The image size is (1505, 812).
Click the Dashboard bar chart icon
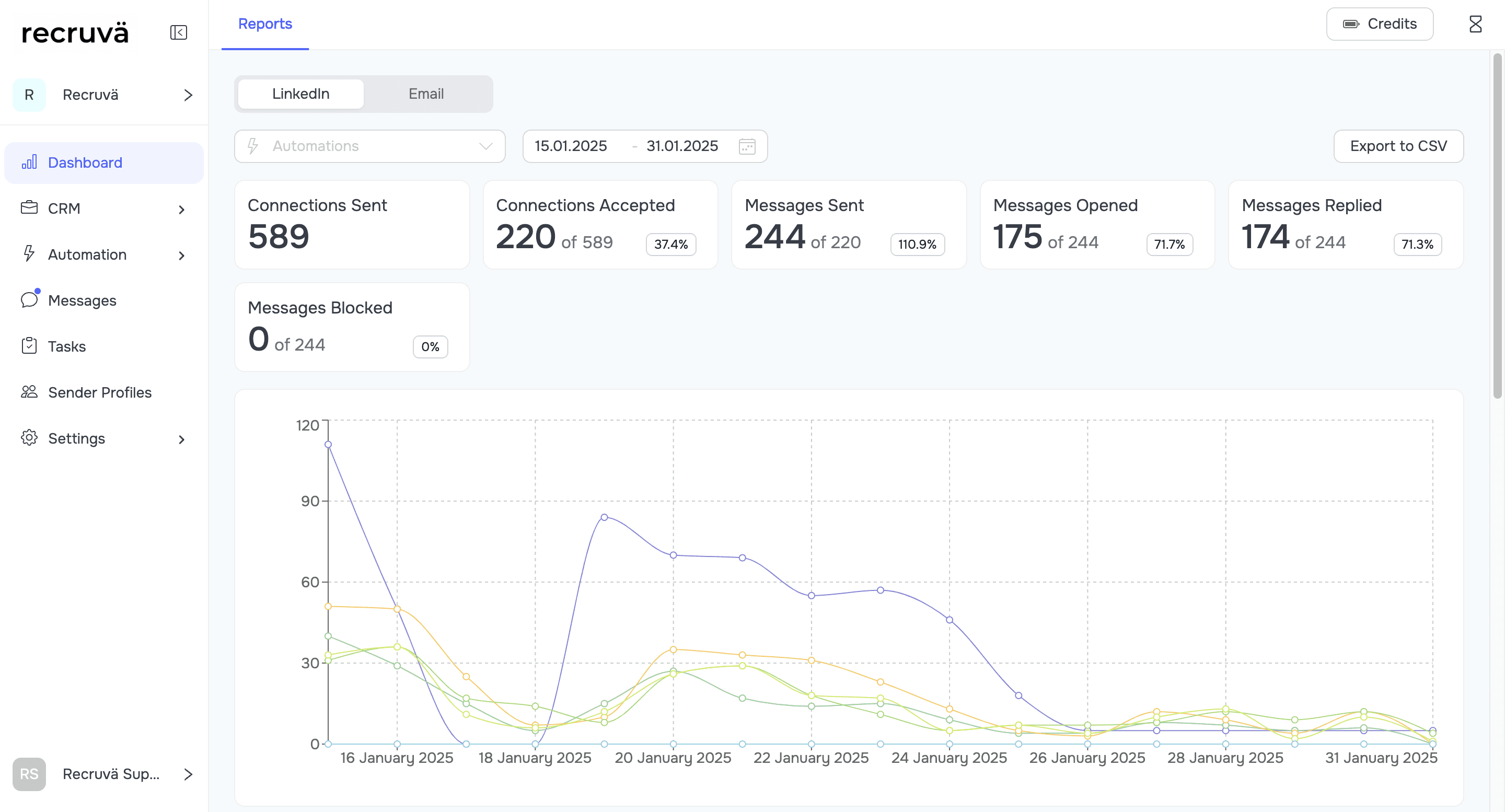(29, 163)
